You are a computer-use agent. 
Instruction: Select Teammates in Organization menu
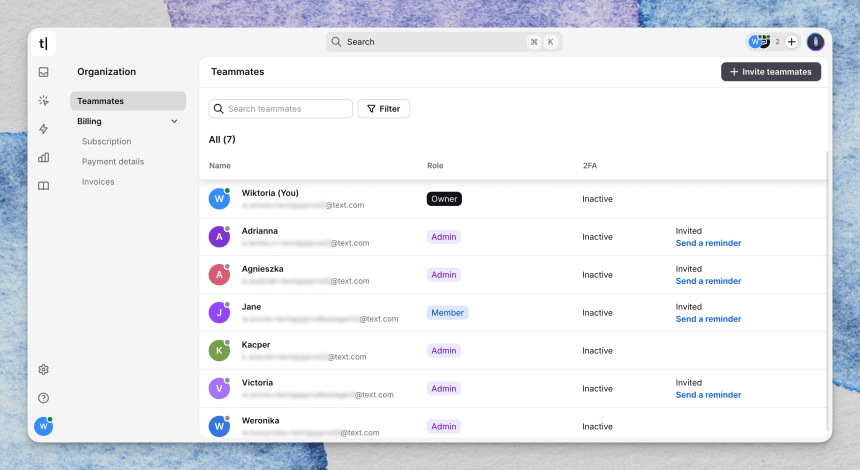128,101
